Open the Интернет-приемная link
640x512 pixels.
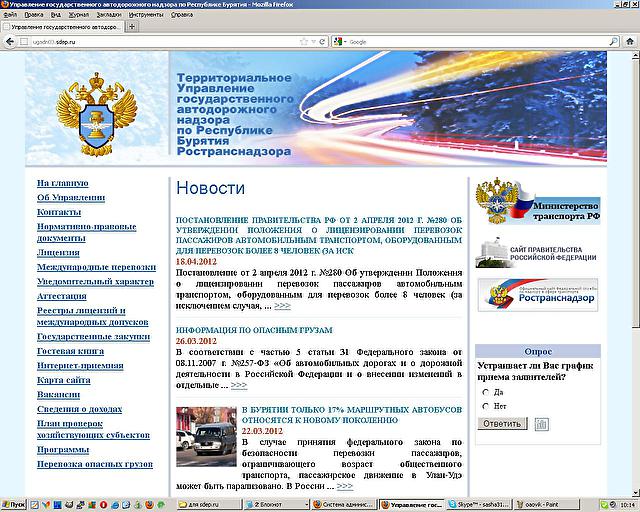[x=80, y=366]
